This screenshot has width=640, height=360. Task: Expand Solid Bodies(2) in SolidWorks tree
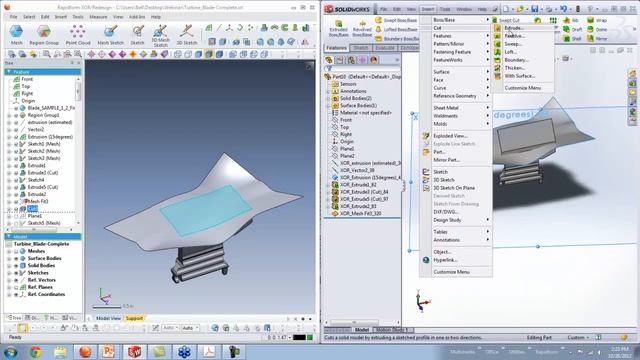click(328, 98)
